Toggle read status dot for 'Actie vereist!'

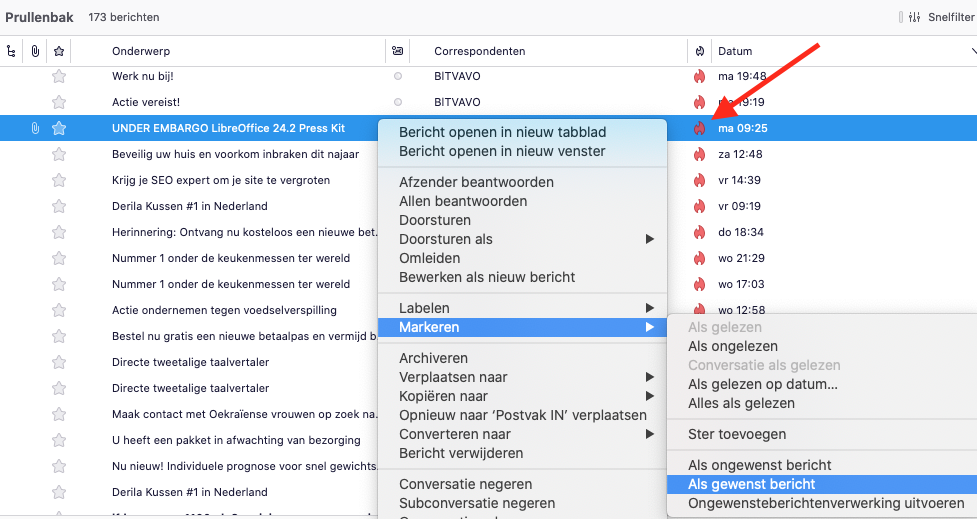pos(398,102)
